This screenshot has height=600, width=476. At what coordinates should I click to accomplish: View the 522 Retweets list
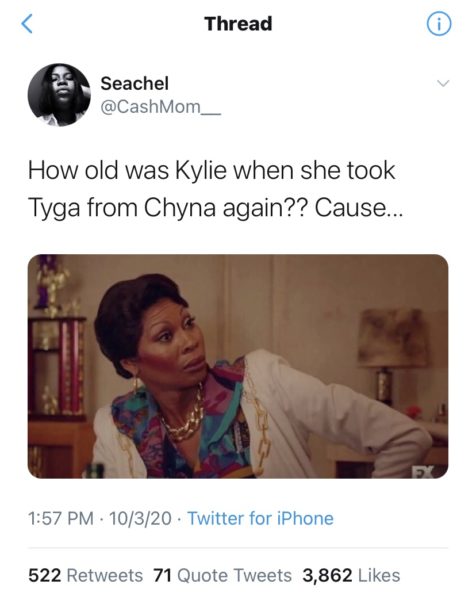click(85, 575)
